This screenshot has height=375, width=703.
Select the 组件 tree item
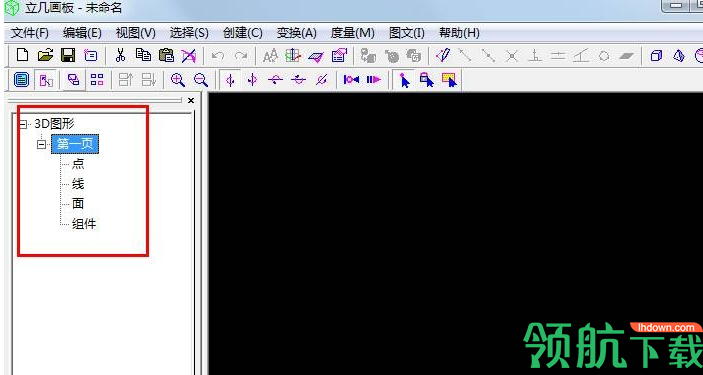(84, 224)
